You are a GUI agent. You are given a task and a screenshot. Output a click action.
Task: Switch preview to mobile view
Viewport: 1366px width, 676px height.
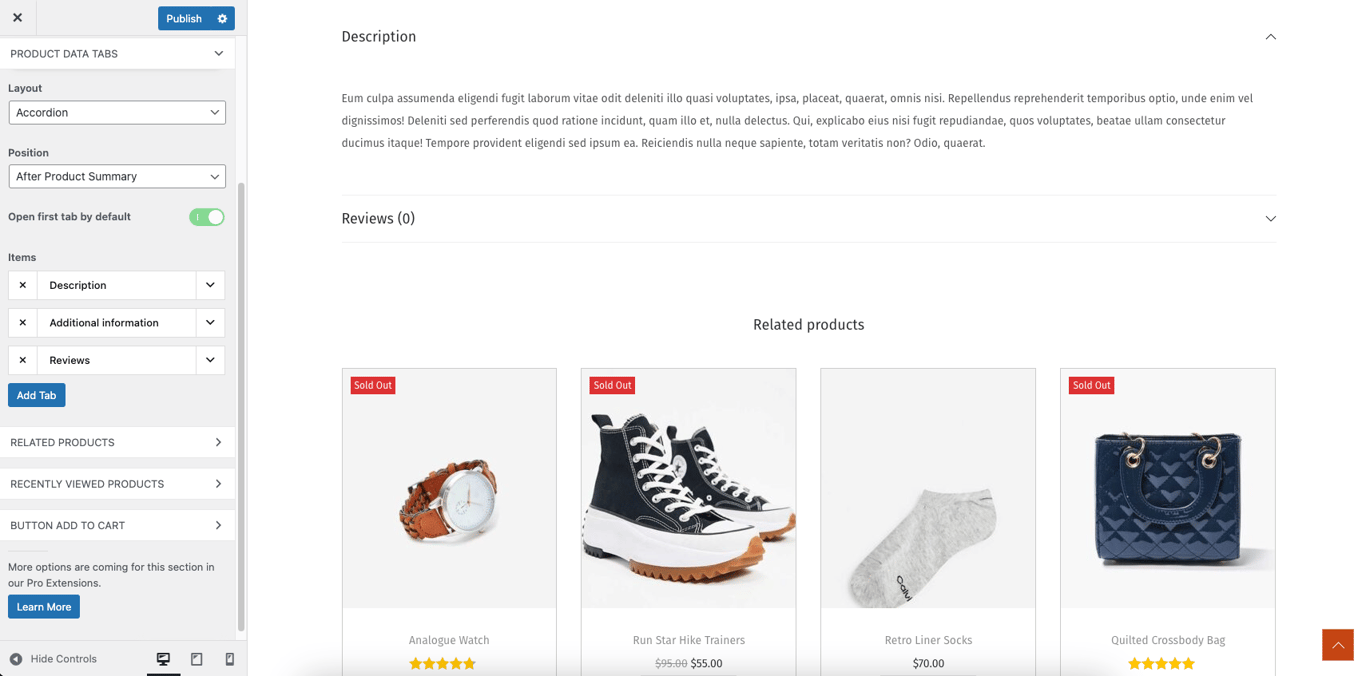coord(228,658)
